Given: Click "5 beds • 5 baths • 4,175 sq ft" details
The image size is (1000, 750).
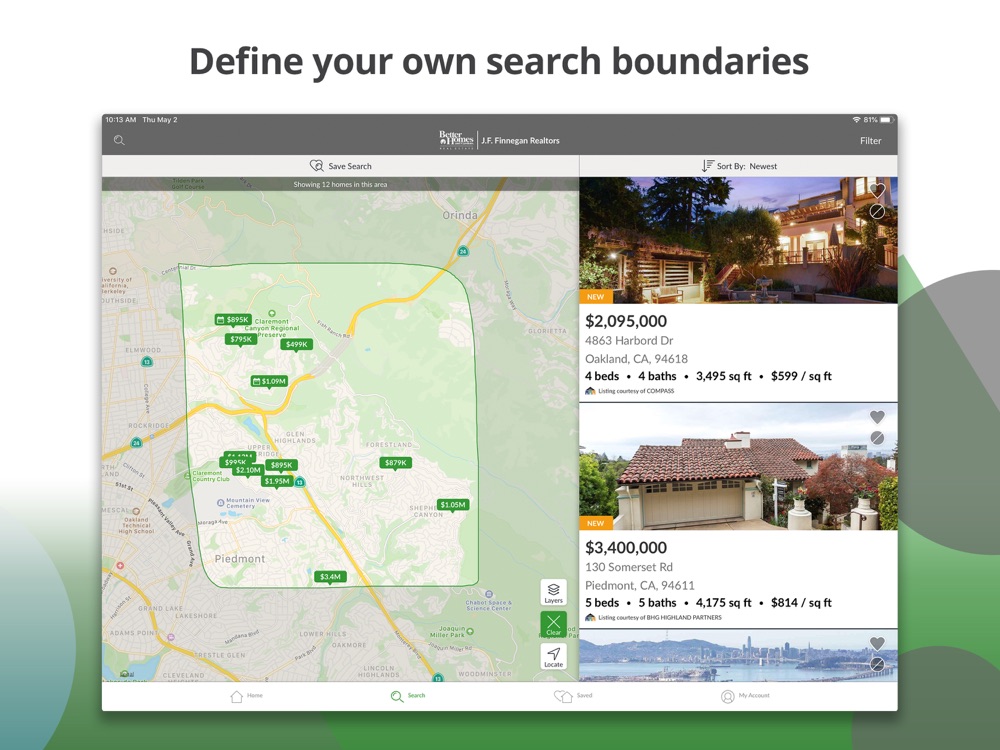Looking at the screenshot, I should 668,603.
